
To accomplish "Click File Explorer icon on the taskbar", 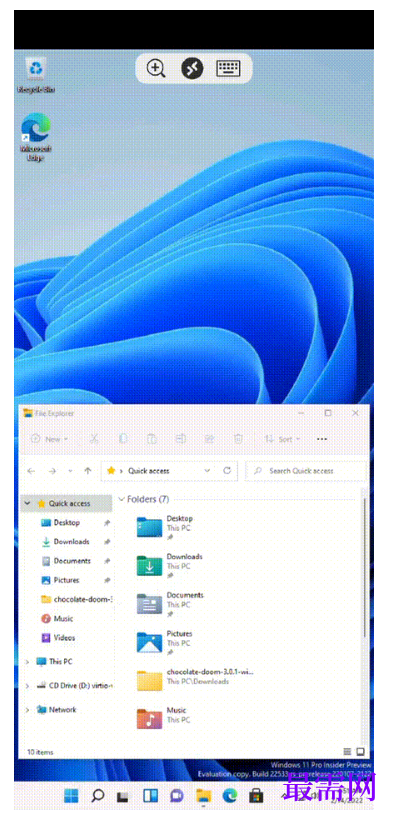I will point(203,796).
